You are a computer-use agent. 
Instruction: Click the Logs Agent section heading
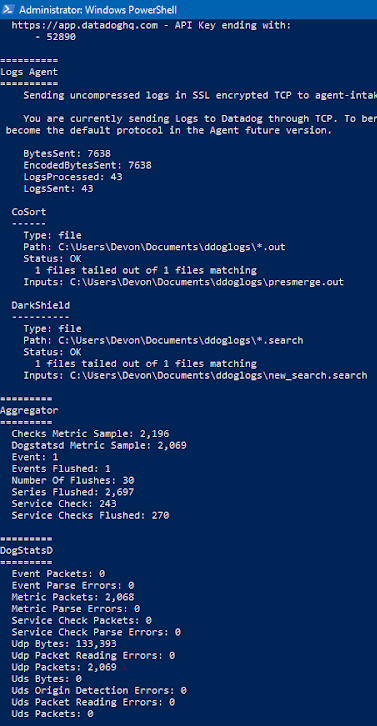coord(29,72)
